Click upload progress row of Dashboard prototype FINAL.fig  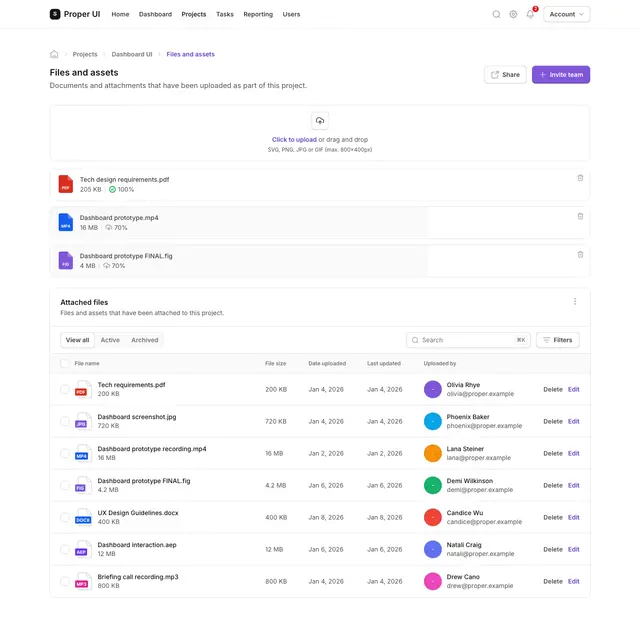[x=320, y=261]
